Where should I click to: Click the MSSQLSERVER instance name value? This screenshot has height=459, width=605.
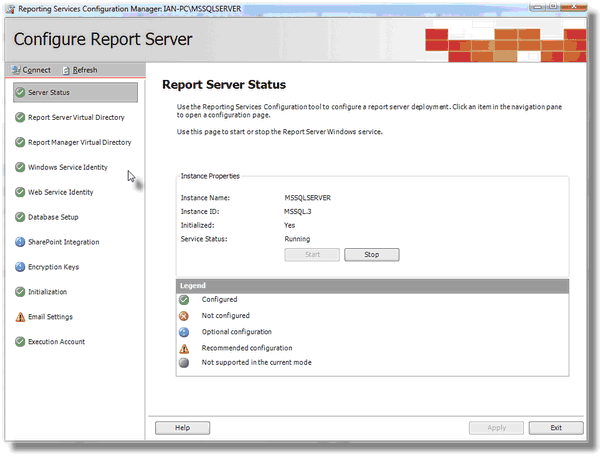click(308, 198)
